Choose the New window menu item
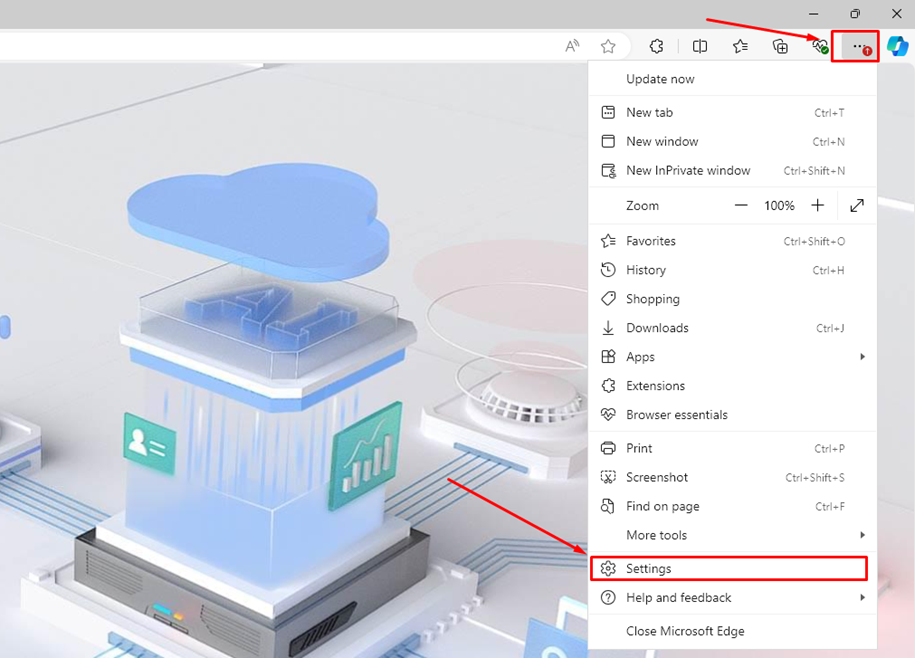 tap(732, 141)
